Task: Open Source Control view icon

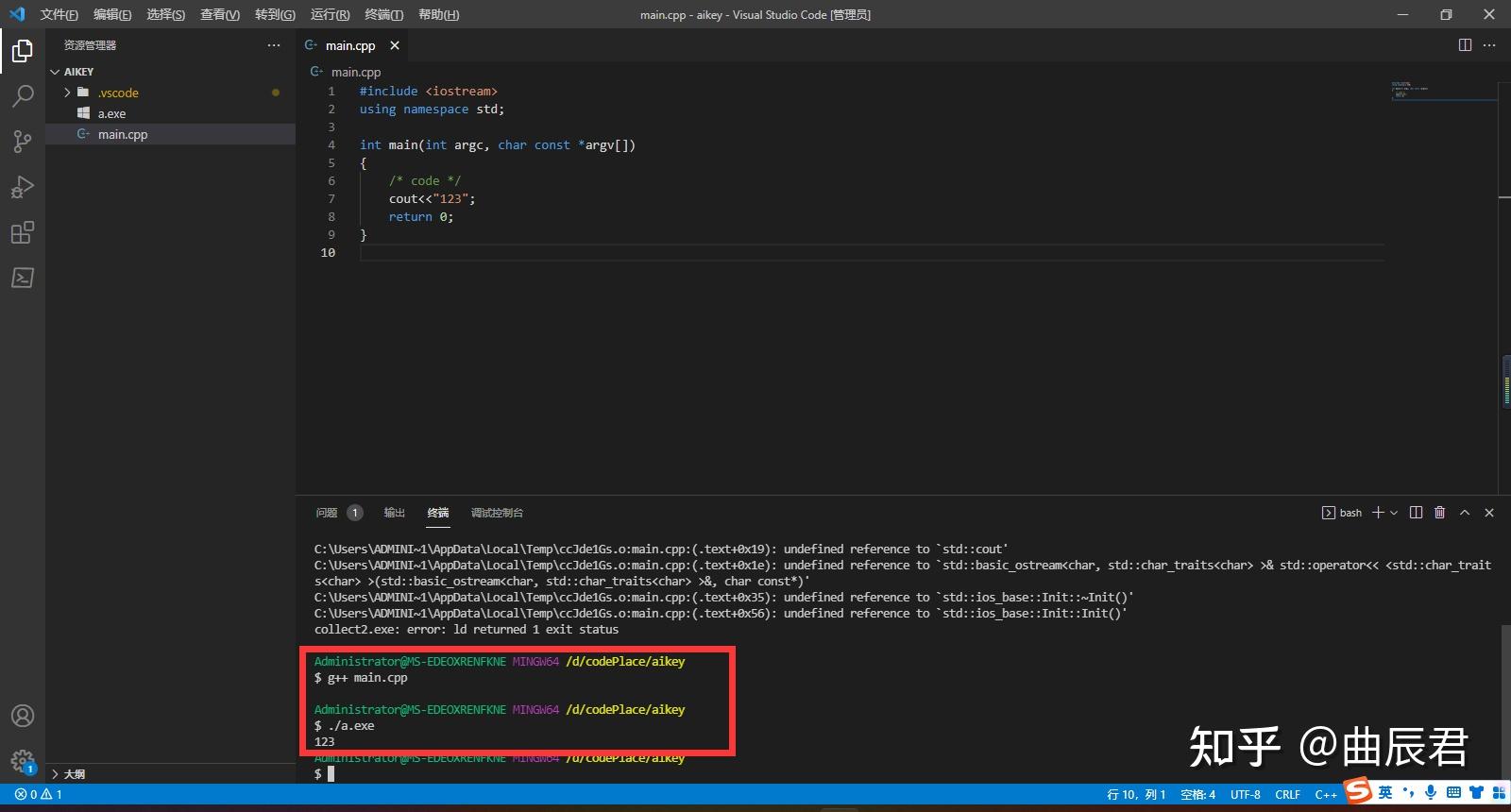Action: click(23, 142)
